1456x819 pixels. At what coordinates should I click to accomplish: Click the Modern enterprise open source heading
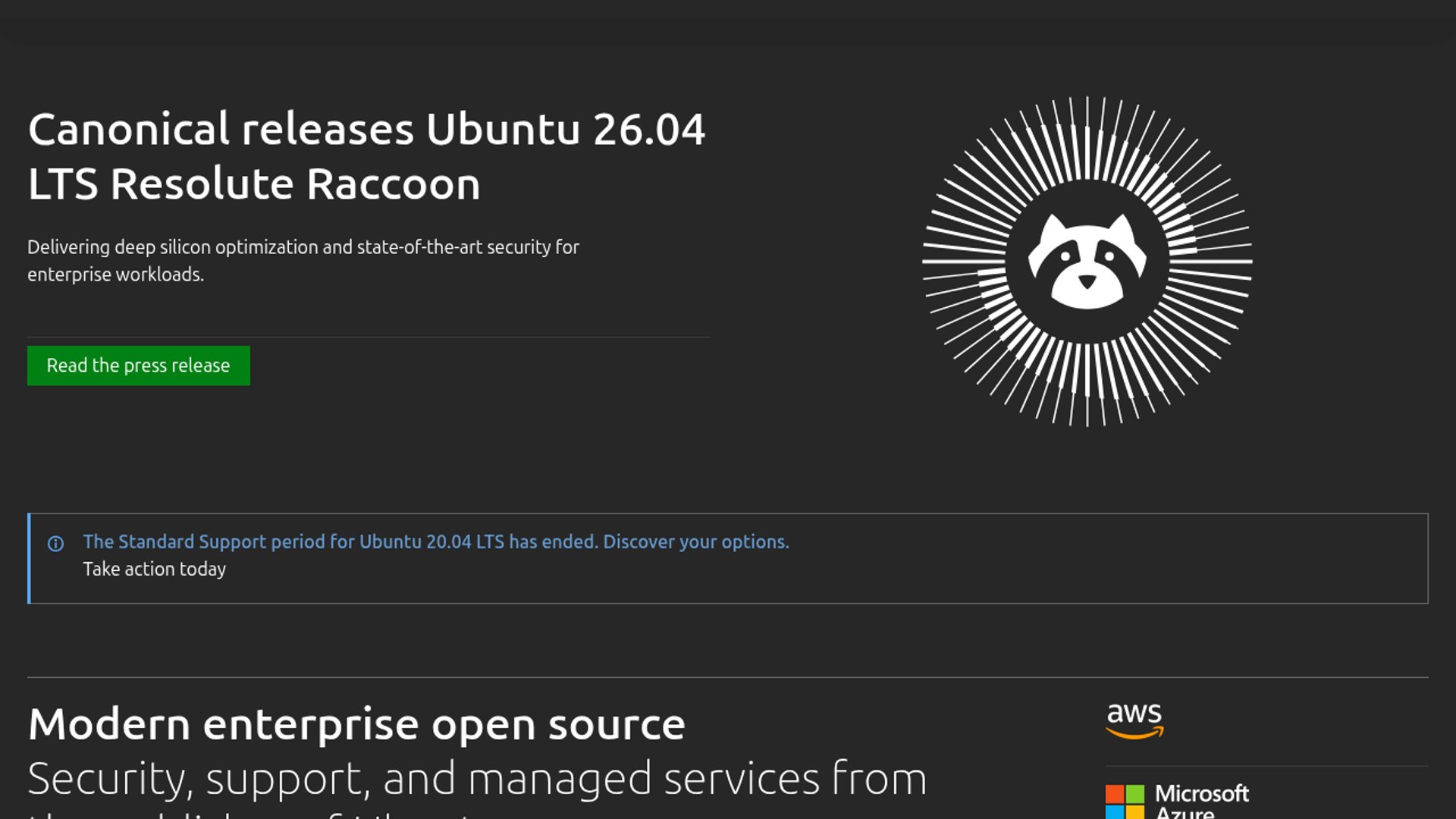coord(356,724)
